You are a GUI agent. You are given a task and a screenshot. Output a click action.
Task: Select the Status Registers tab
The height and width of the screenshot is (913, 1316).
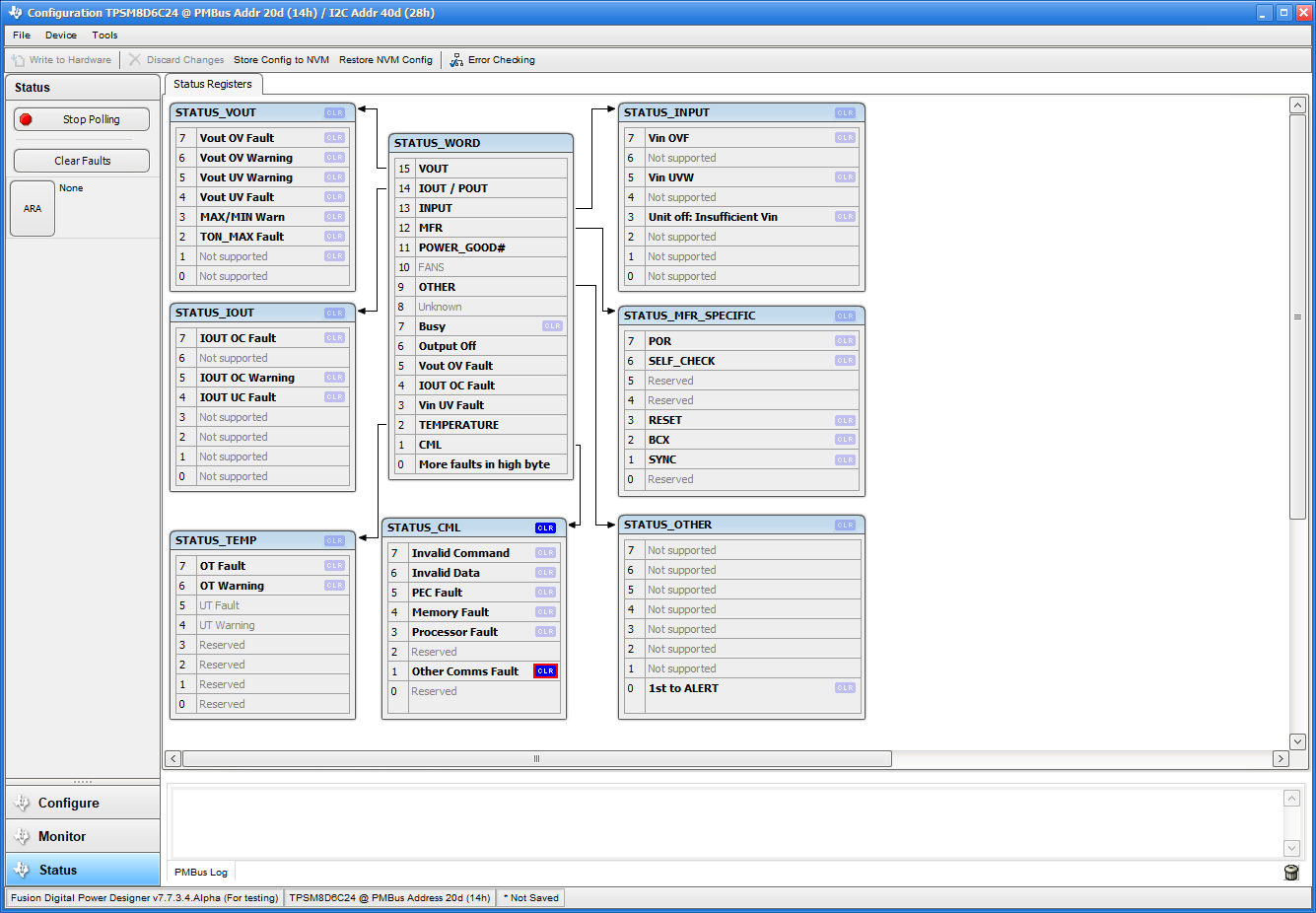click(x=213, y=85)
